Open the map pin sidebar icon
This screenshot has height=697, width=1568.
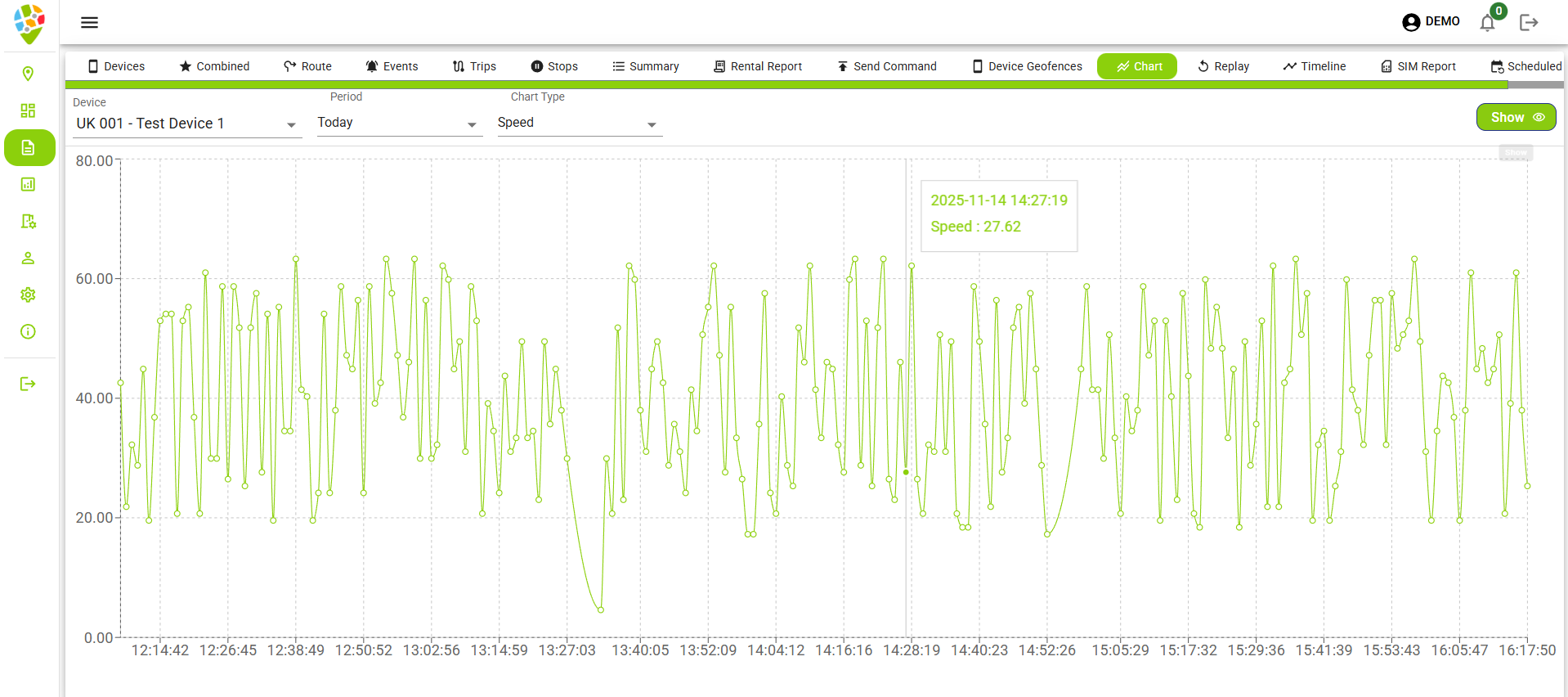[x=28, y=74]
